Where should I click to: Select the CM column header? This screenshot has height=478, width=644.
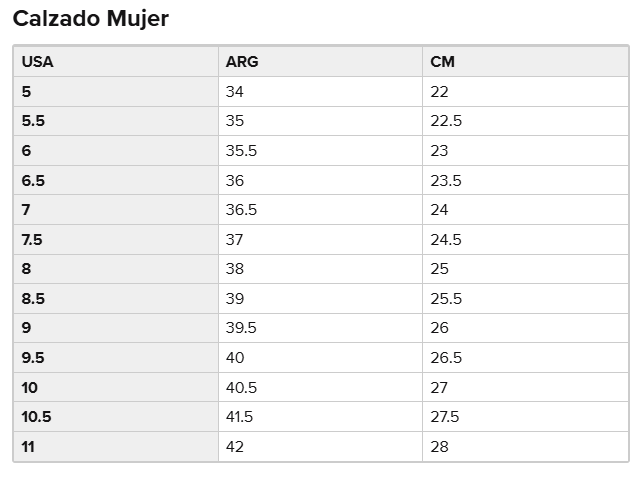point(442,62)
